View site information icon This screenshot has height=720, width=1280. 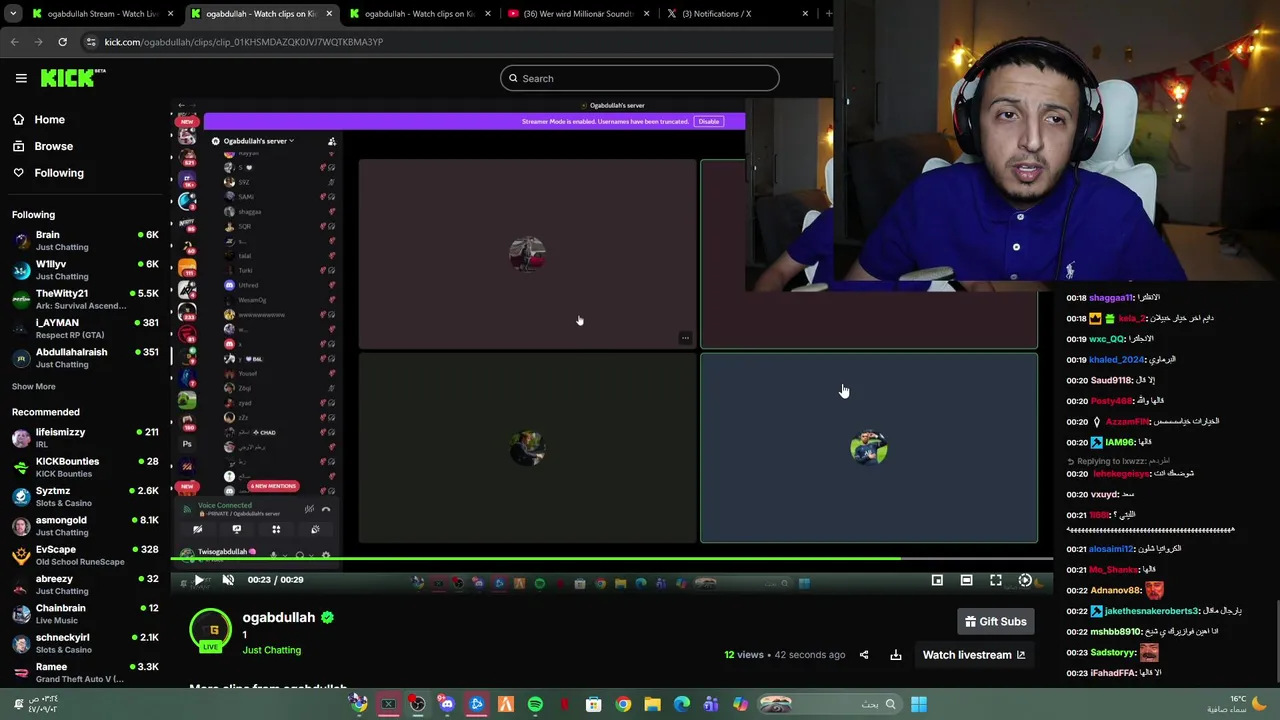pyautogui.click(x=91, y=42)
